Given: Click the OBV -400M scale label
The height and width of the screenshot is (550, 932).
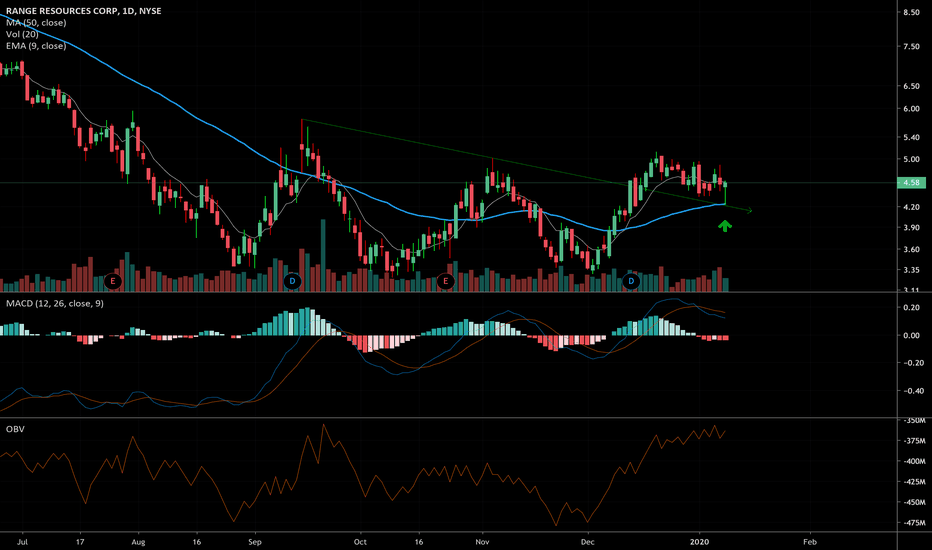Looking at the screenshot, I should point(914,461).
